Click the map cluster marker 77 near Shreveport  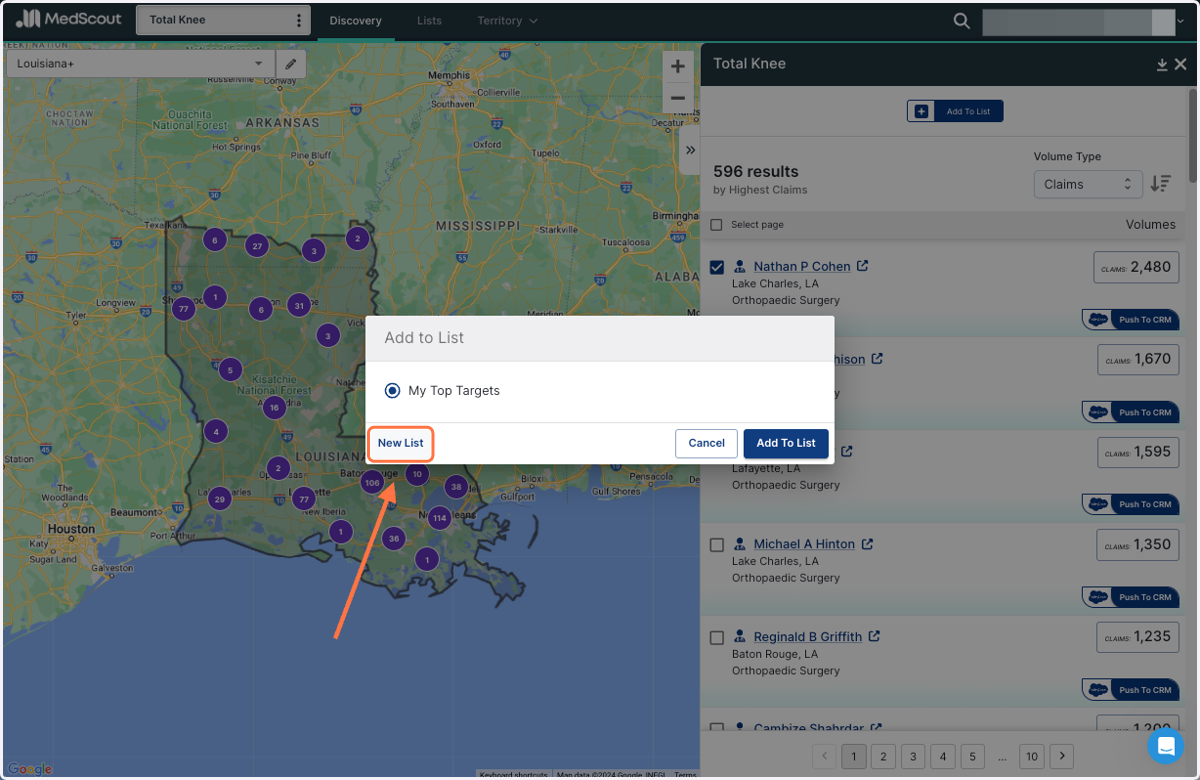click(x=183, y=309)
